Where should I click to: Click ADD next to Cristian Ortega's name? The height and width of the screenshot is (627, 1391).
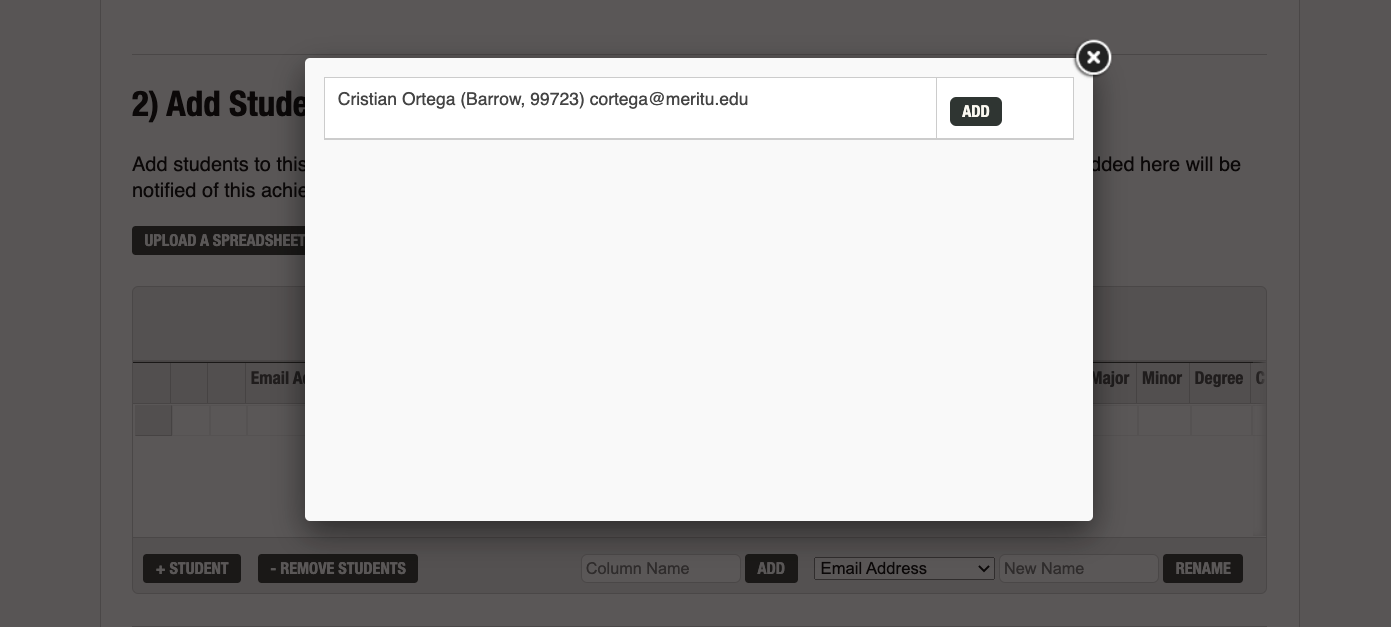[x=975, y=111]
